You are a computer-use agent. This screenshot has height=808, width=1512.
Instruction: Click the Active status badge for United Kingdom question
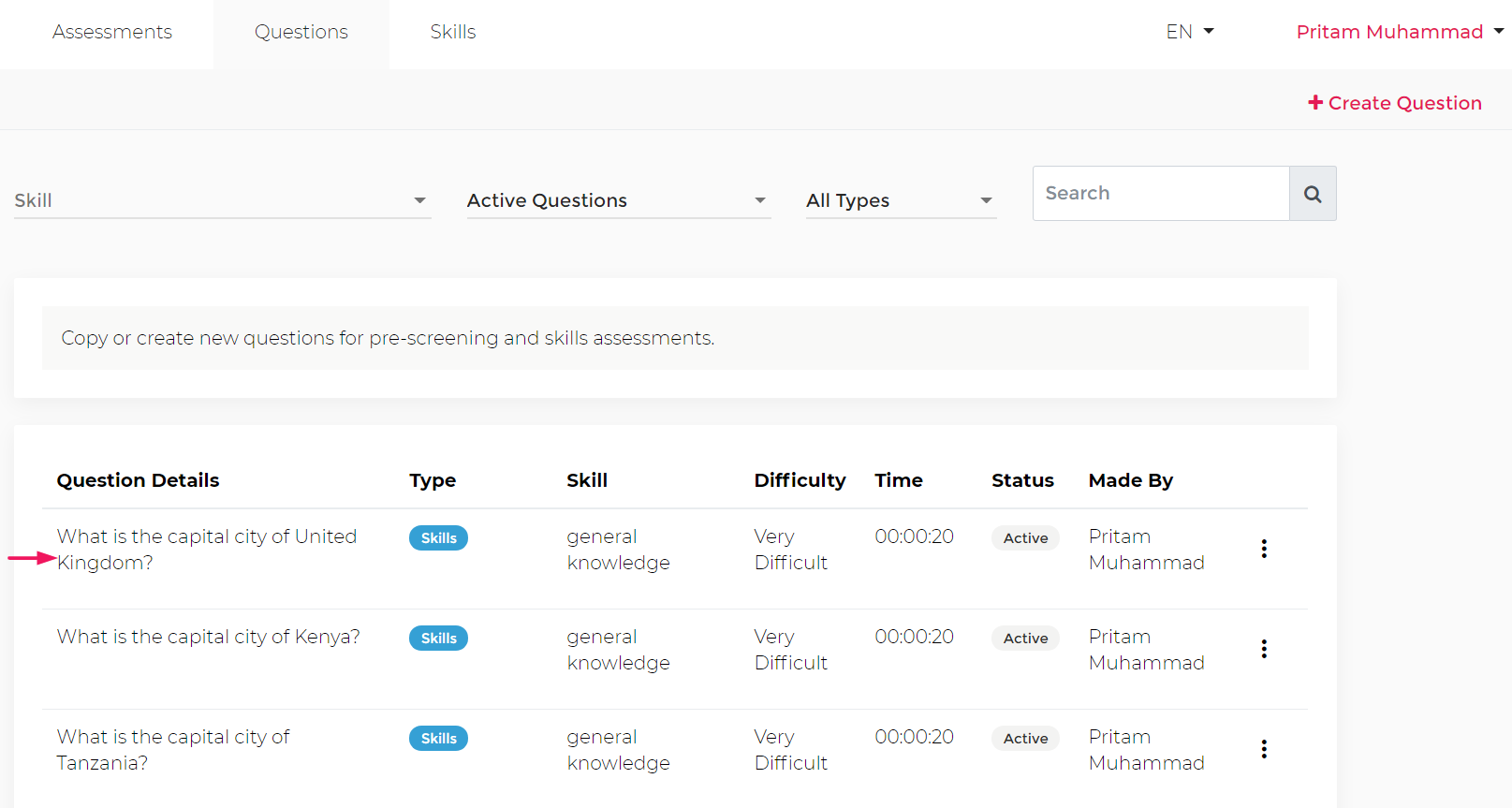coord(1025,538)
